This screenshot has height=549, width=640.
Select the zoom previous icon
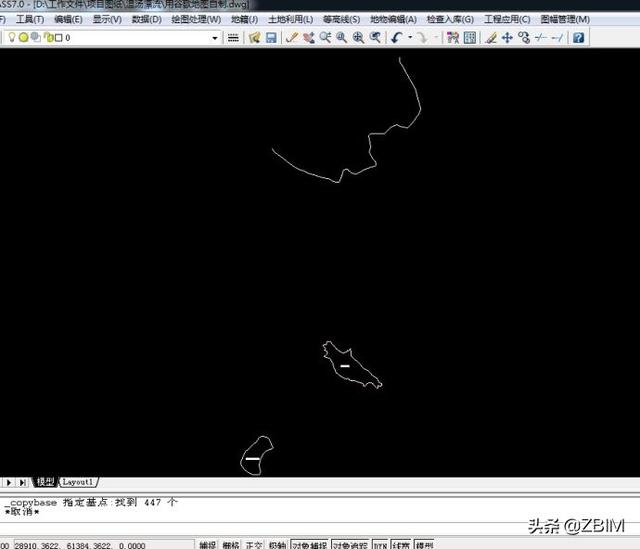click(375, 38)
